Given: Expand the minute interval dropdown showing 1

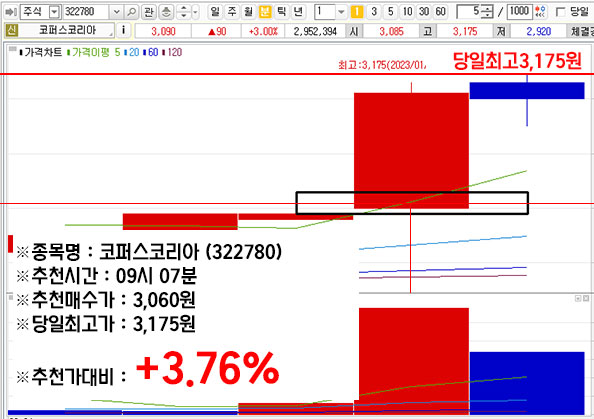Looking at the screenshot, I should [x=341, y=12].
